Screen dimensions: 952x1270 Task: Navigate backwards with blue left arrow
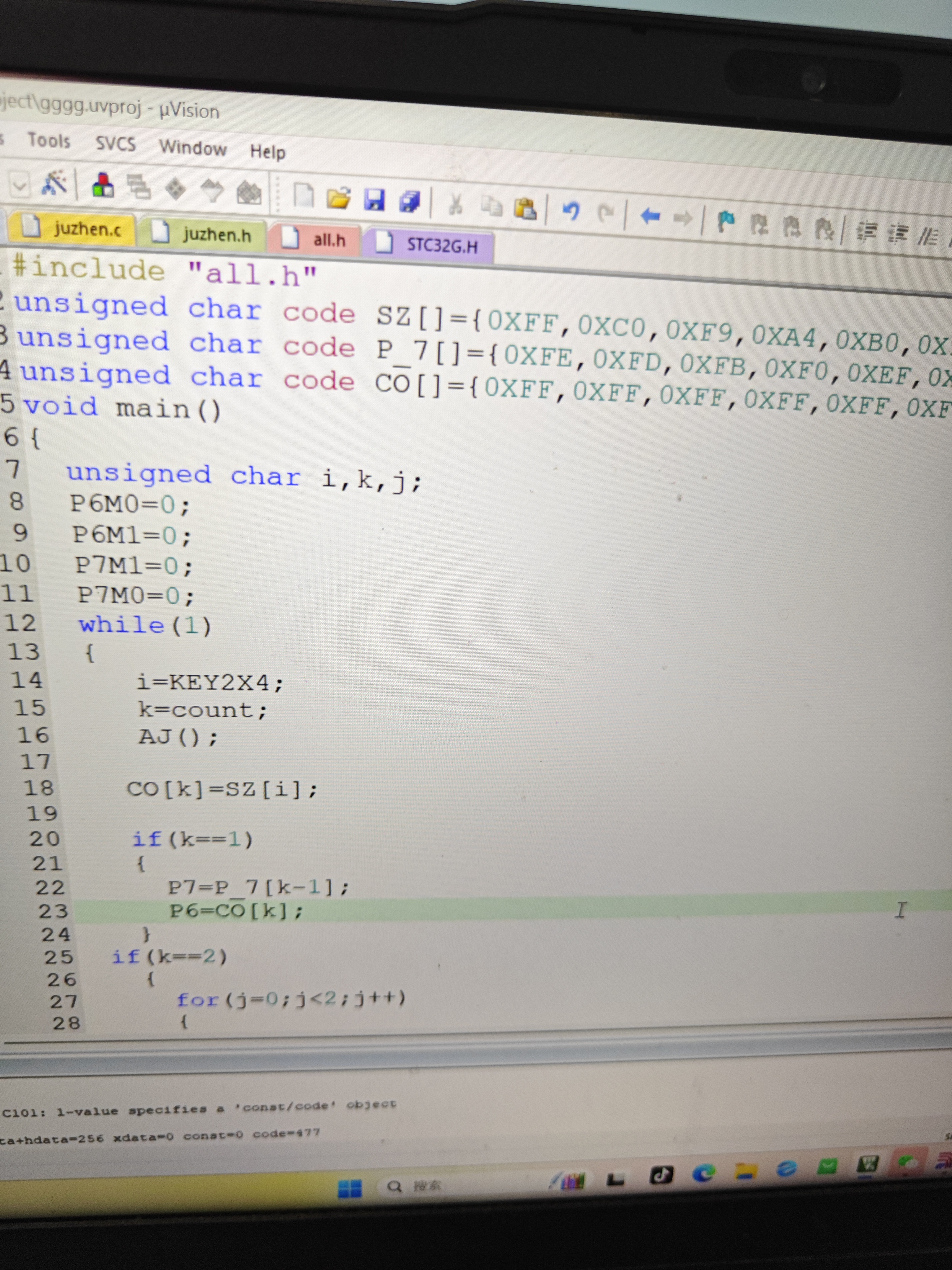pyautogui.click(x=650, y=216)
